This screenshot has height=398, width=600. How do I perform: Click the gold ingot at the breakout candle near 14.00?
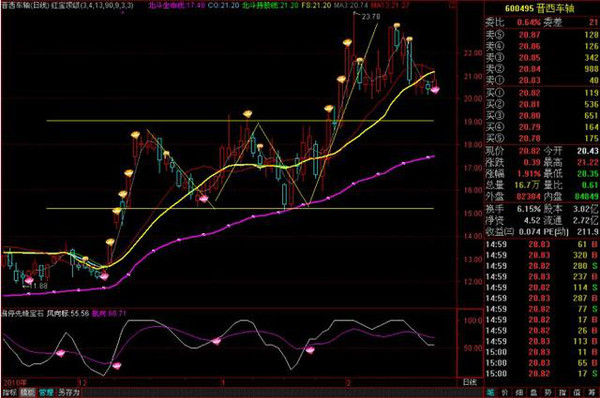coord(110,242)
